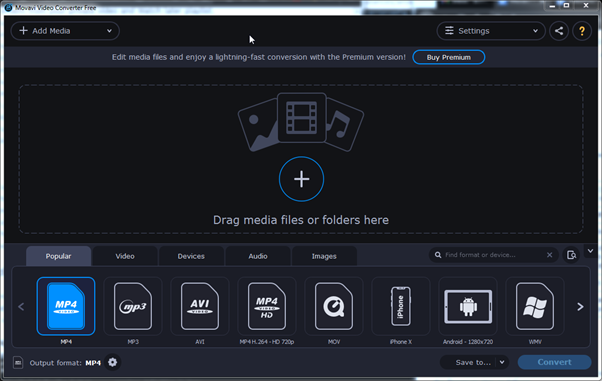Image resolution: width=602 pixels, height=381 pixels.
Task: Switch to the Video tab
Action: click(x=125, y=256)
